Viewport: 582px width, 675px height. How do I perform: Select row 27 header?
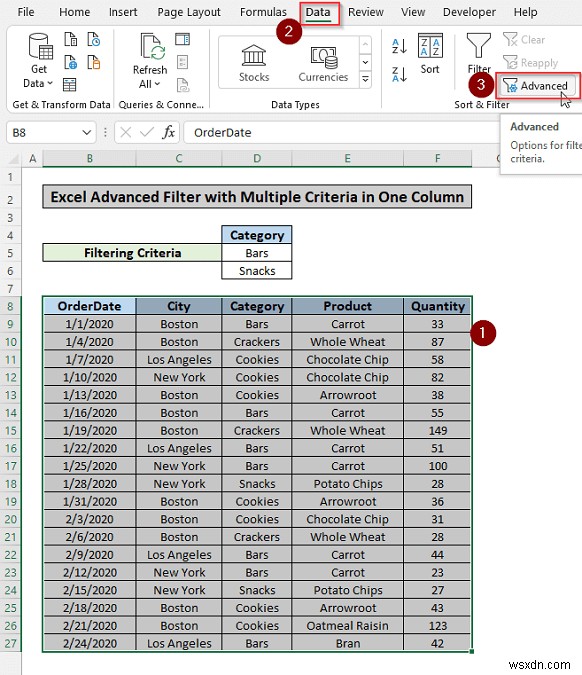pyautogui.click(x=10, y=644)
